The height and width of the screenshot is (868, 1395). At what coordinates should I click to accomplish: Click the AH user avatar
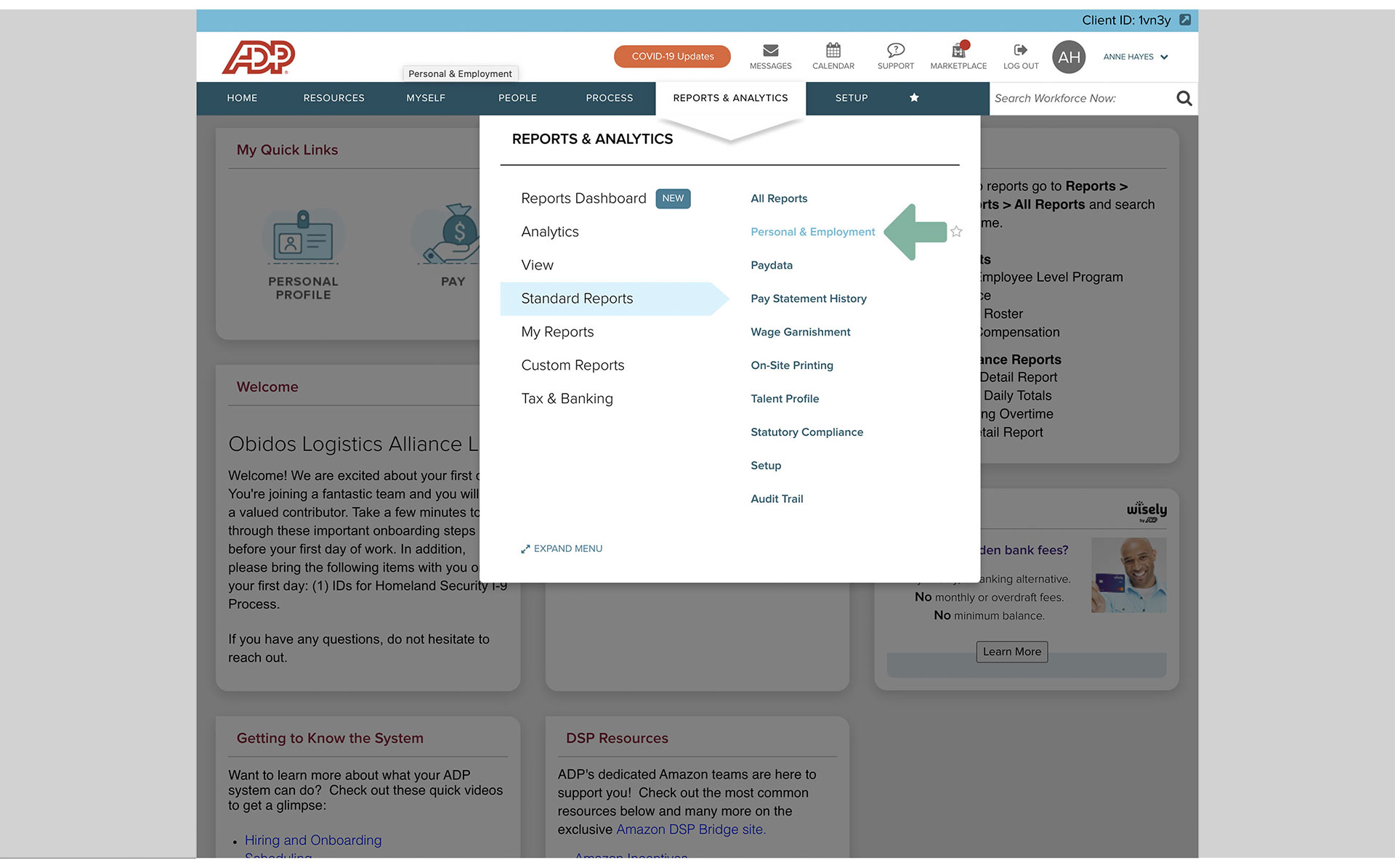1068,57
